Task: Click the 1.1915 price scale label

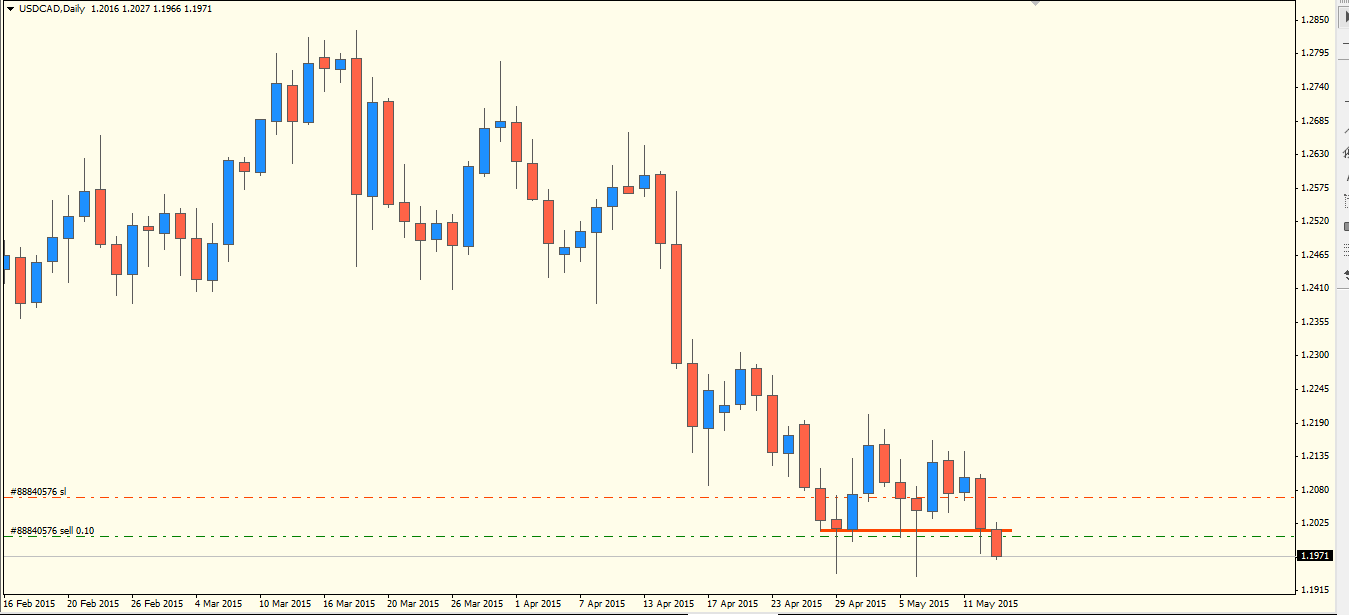Action: pos(1316,590)
